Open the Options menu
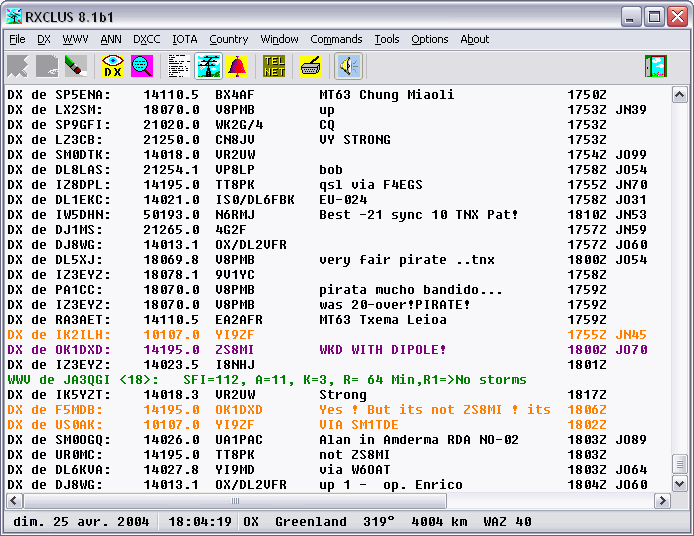 point(430,39)
